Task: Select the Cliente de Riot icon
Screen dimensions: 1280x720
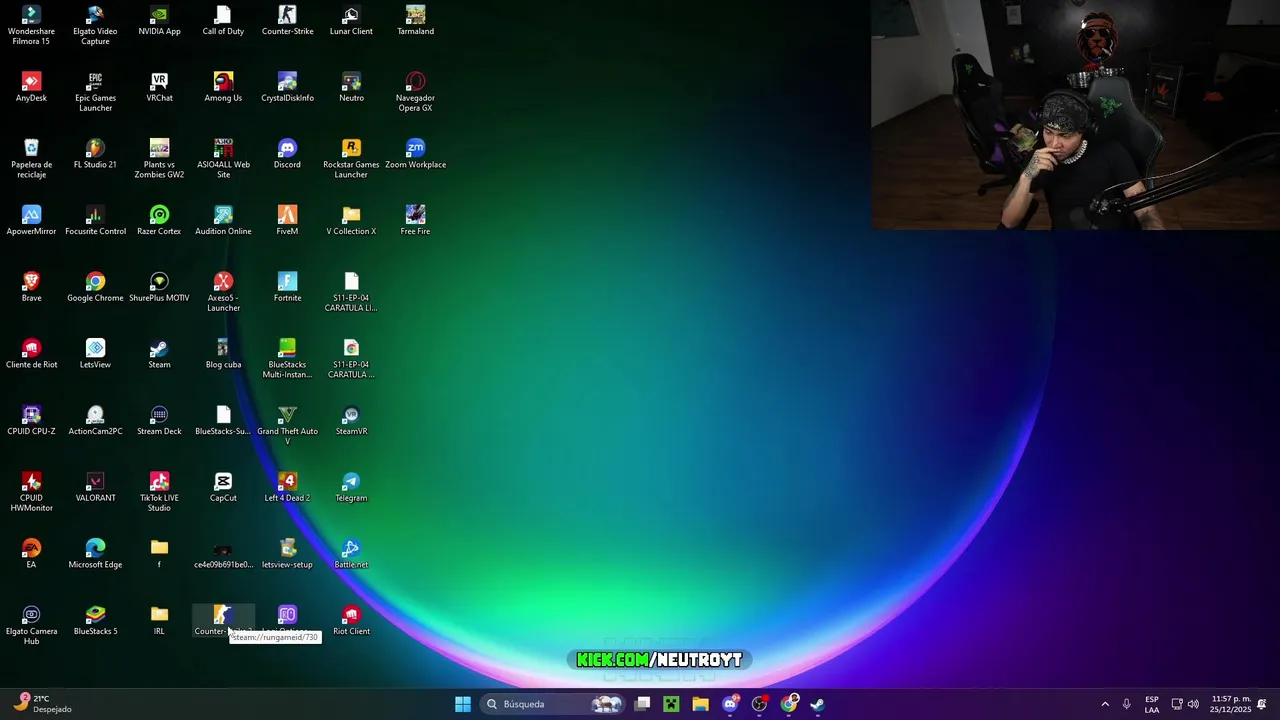Action: point(31,354)
